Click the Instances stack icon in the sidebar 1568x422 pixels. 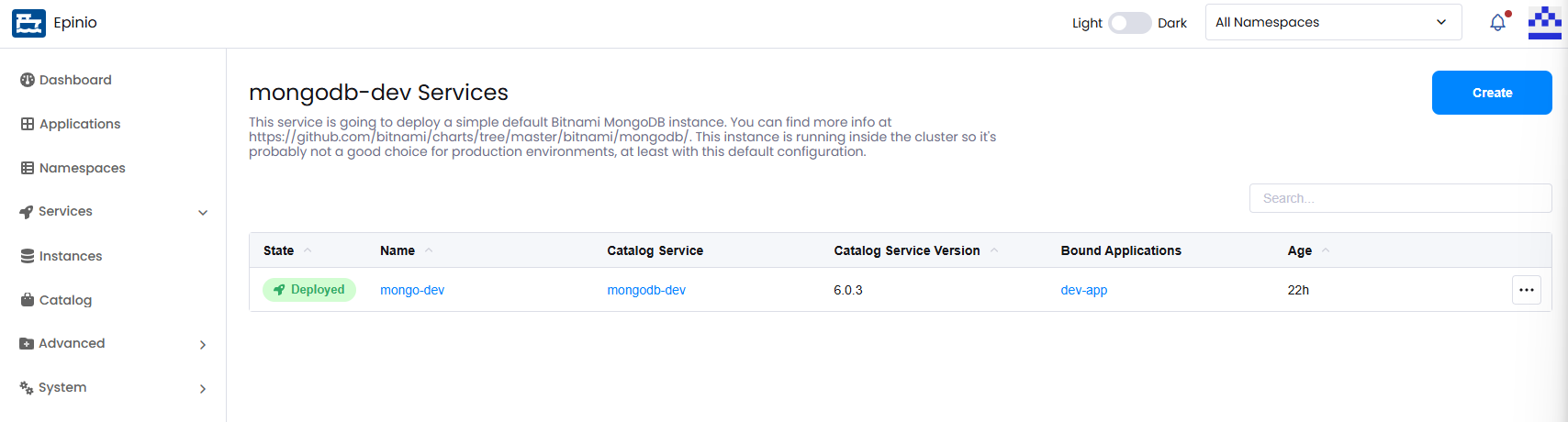(28, 256)
